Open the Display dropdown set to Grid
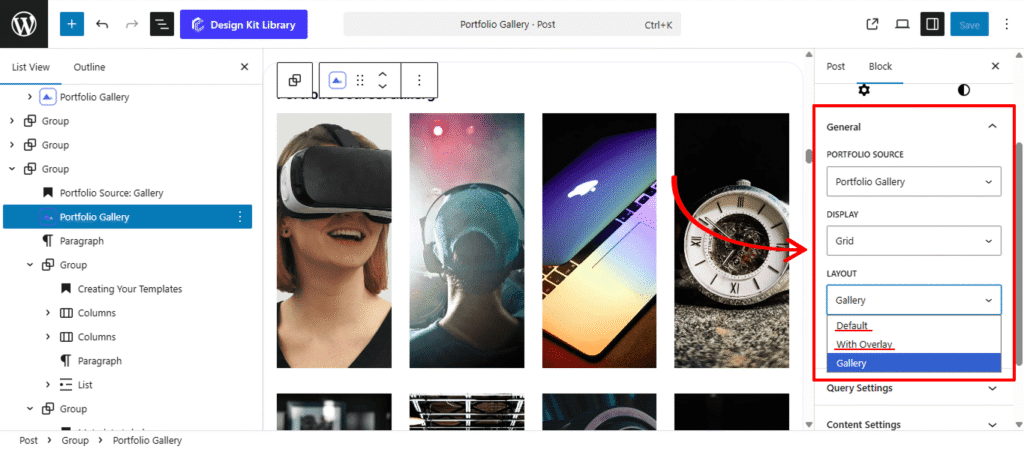The image size is (1024, 449). tap(914, 241)
